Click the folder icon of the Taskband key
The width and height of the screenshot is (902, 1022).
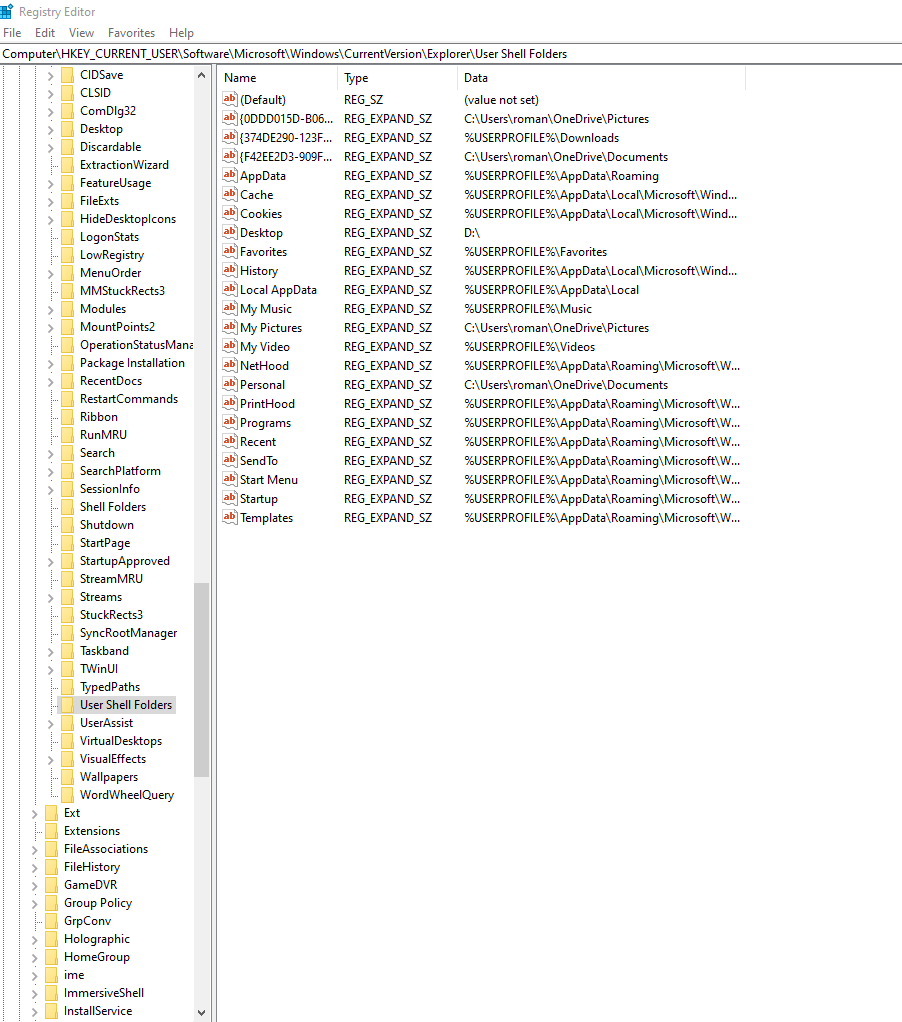pyautogui.click(x=67, y=650)
